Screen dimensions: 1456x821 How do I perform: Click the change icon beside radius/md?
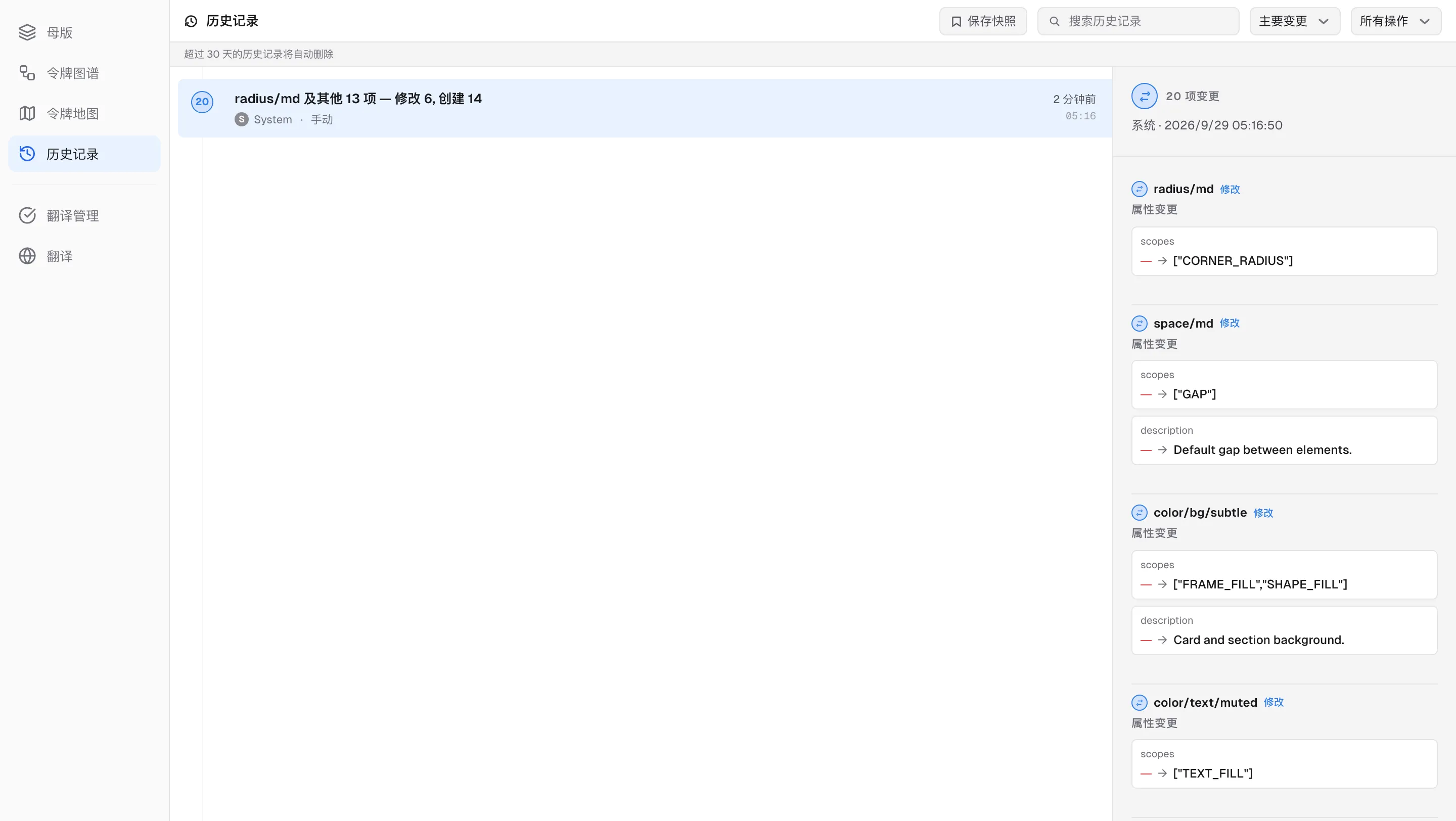tap(1139, 189)
